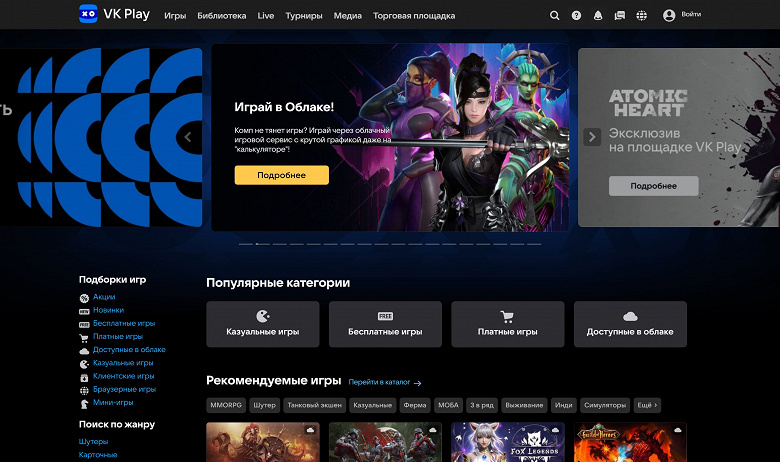780x462 pixels.
Task: Filter by Ферма tag
Action: [415, 405]
